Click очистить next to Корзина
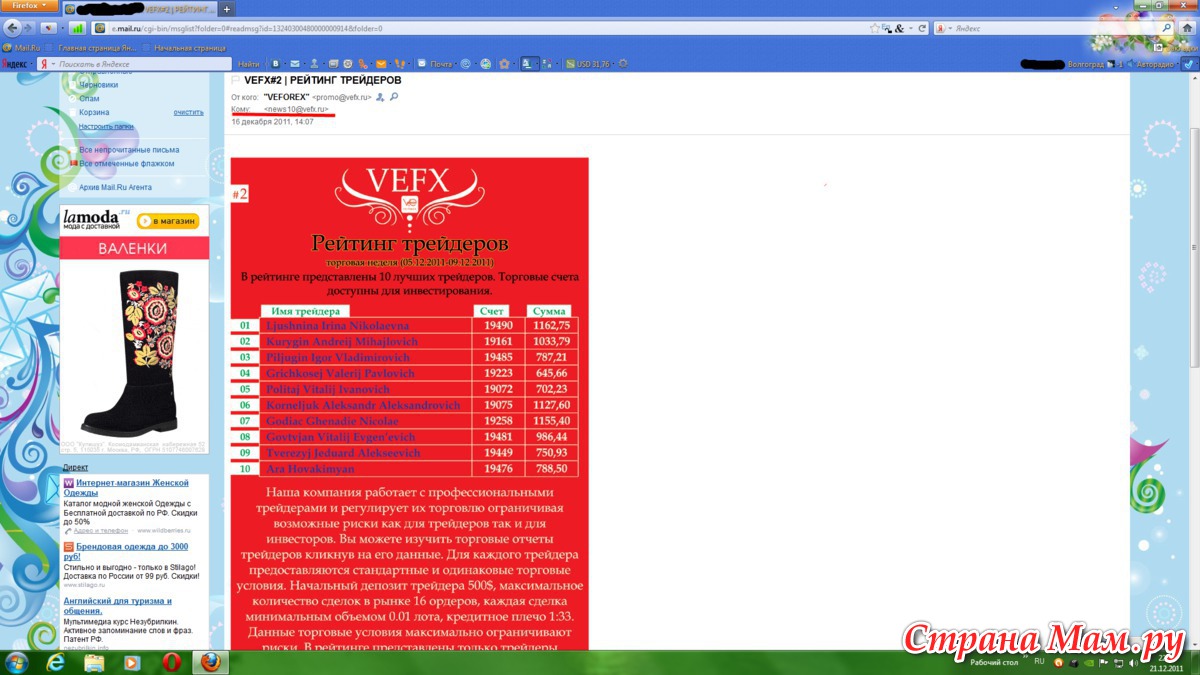Viewport: 1200px width, 675px height. [x=188, y=112]
